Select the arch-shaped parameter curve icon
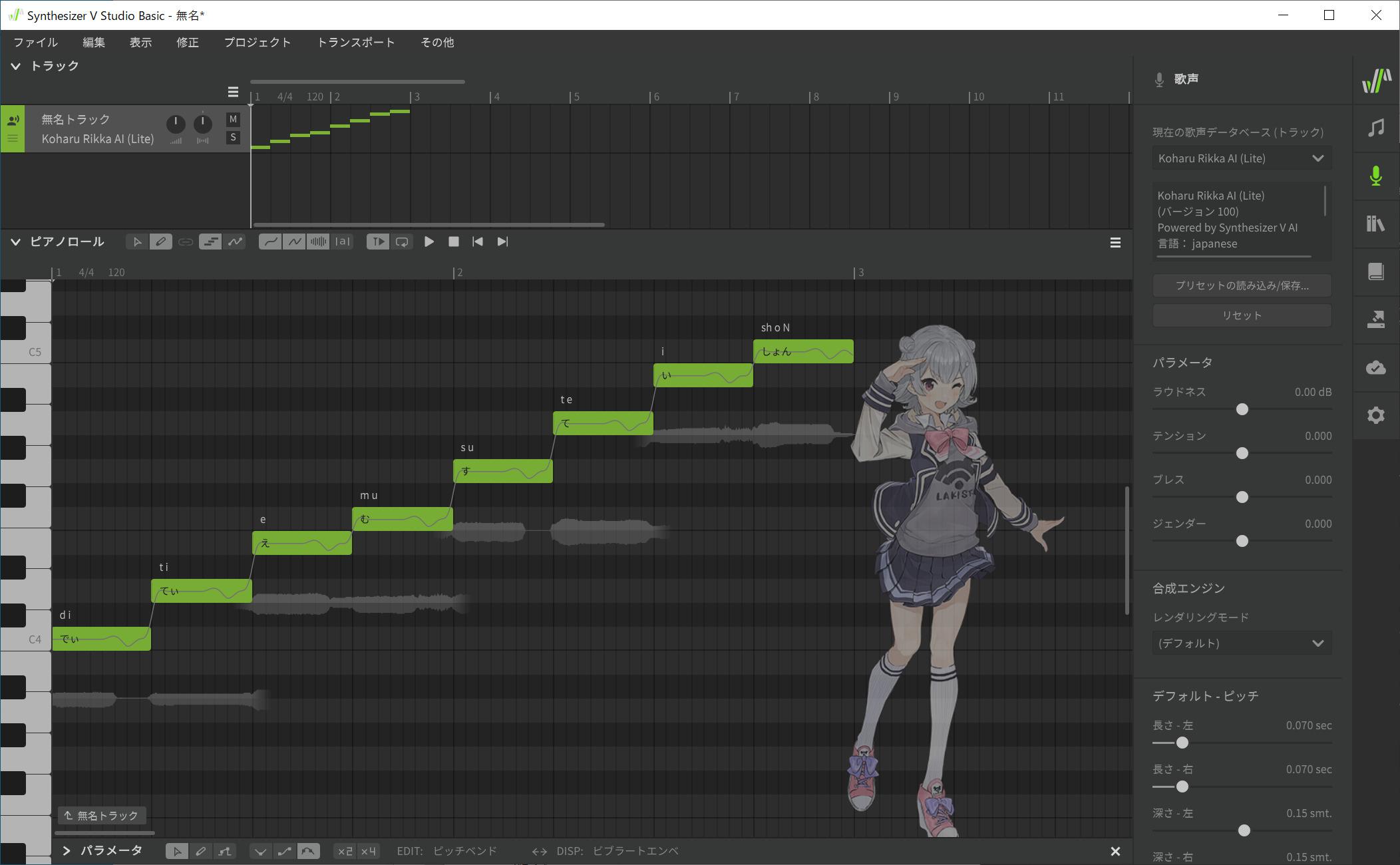This screenshot has width=1400, height=865. 309,851
